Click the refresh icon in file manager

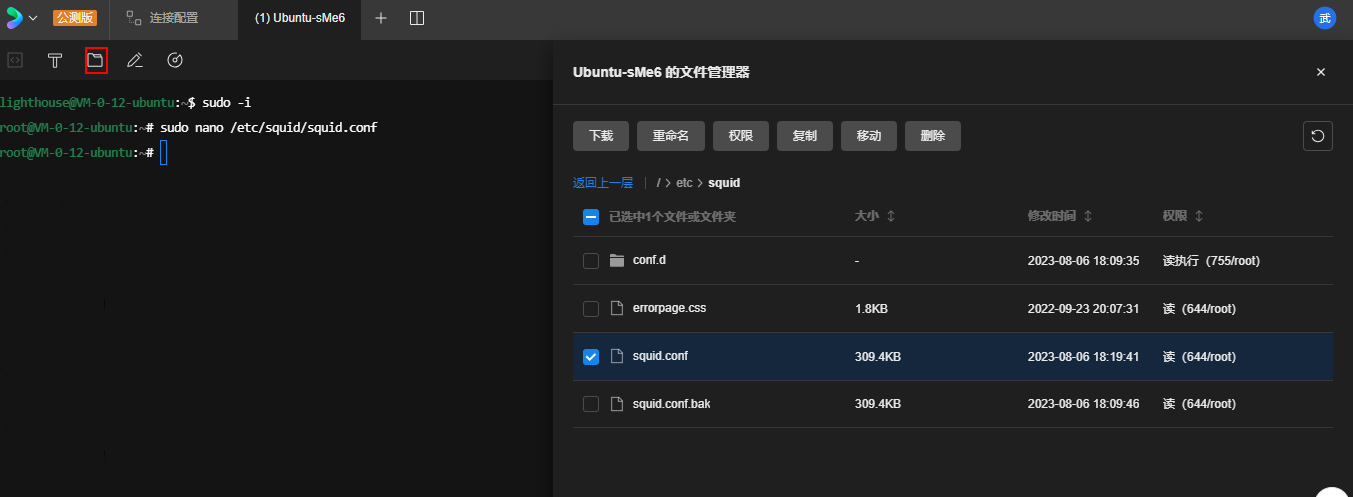pyautogui.click(x=1317, y=136)
